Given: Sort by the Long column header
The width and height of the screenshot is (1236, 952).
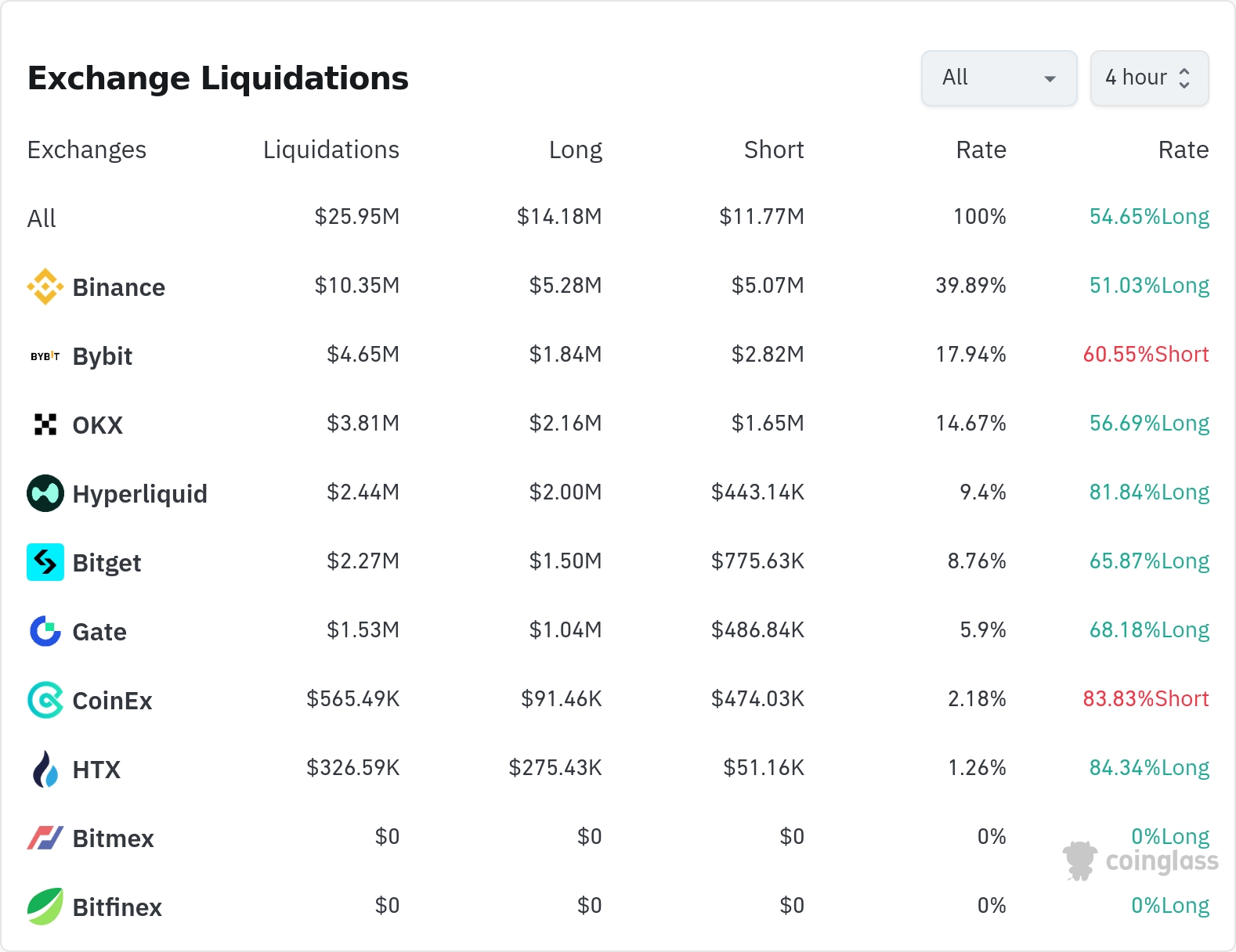Looking at the screenshot, I should click(575, 150).
